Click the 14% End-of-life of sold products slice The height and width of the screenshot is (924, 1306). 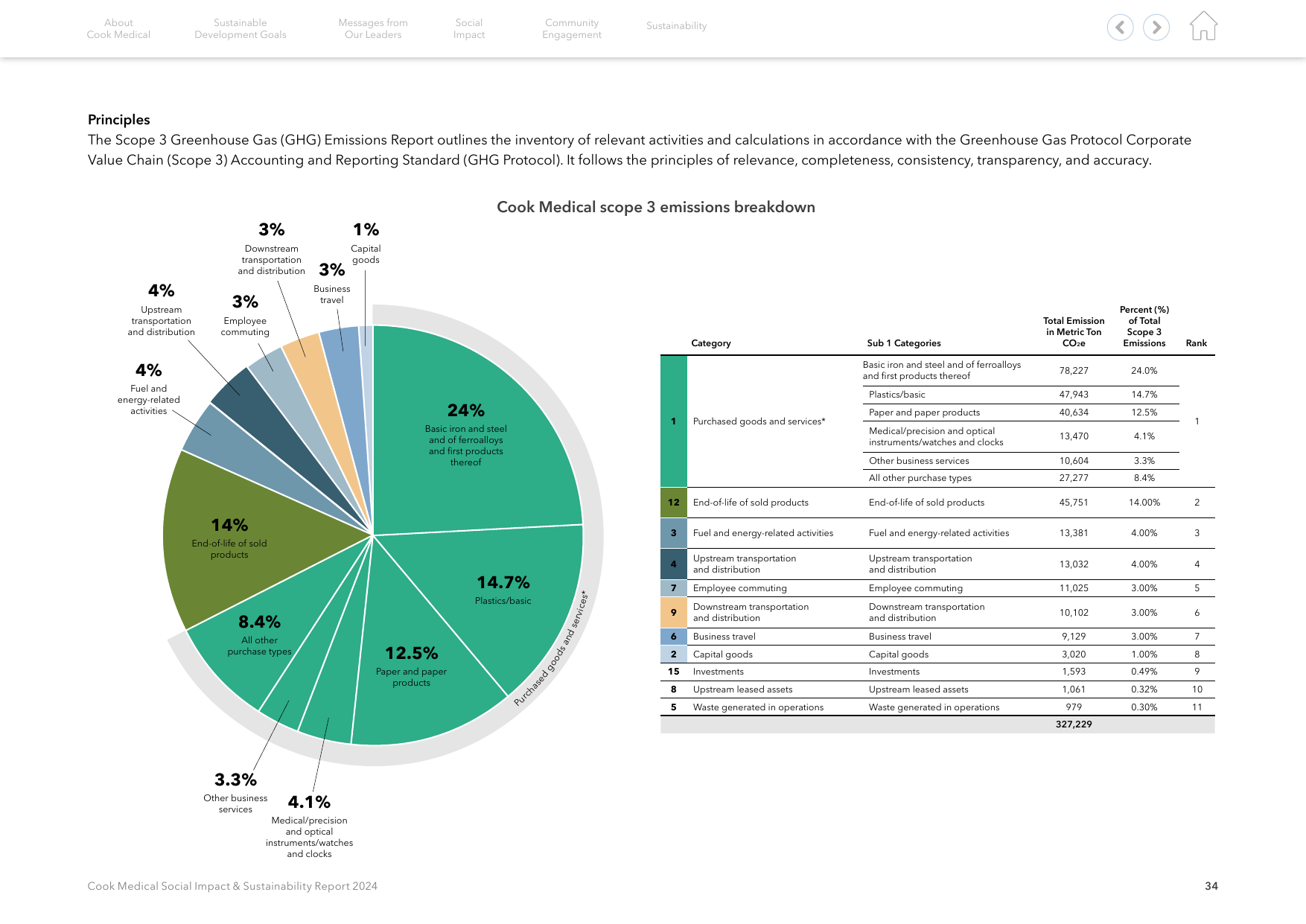(229, 538)
